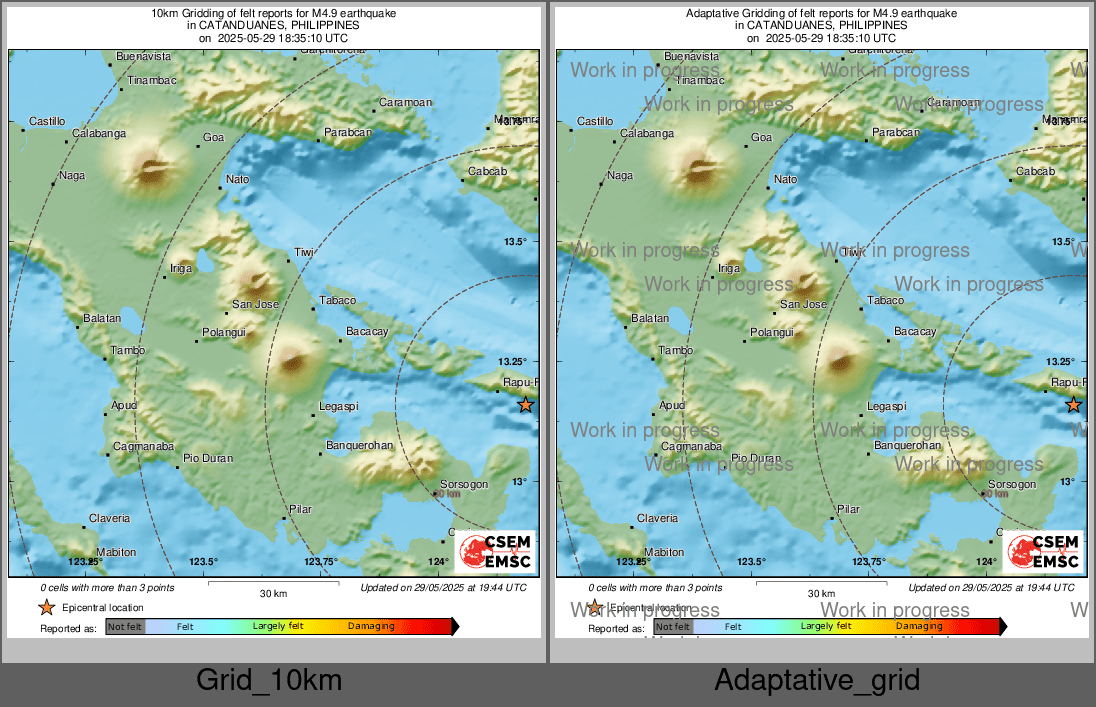
Task: Click the Mabiton label on the Adaptative_grid map
Action: (664, 552)
